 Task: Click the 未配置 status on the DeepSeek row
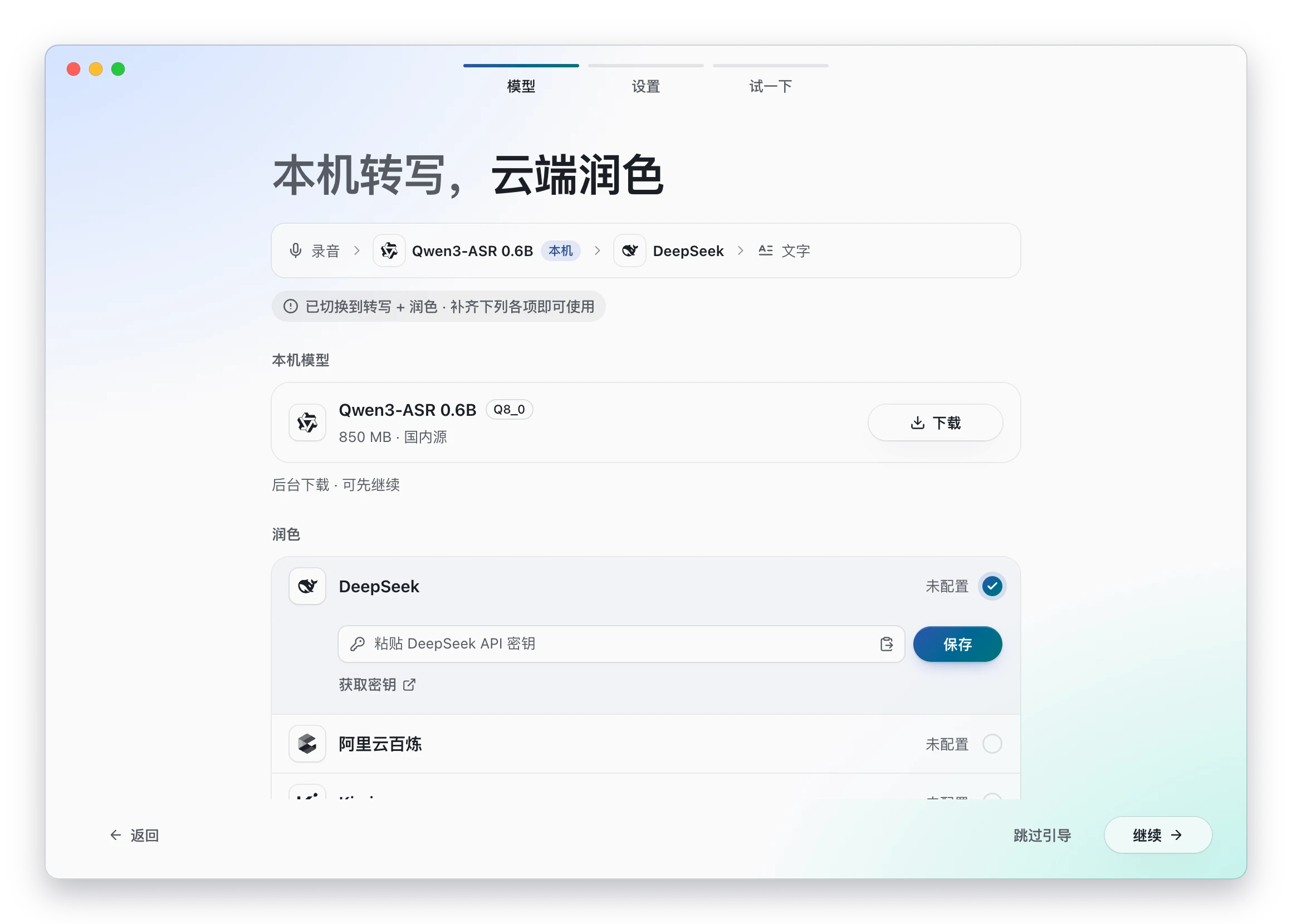coord(947,586)
